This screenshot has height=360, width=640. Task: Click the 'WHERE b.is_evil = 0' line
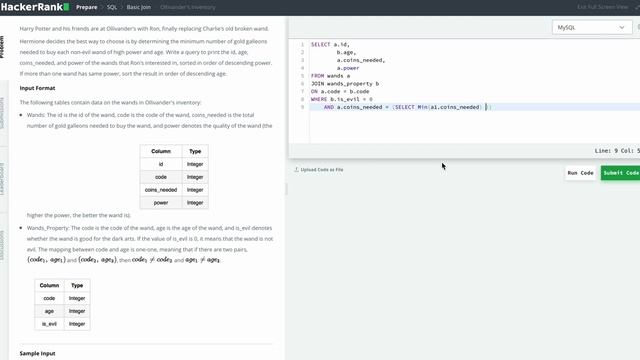coord(342,99)
